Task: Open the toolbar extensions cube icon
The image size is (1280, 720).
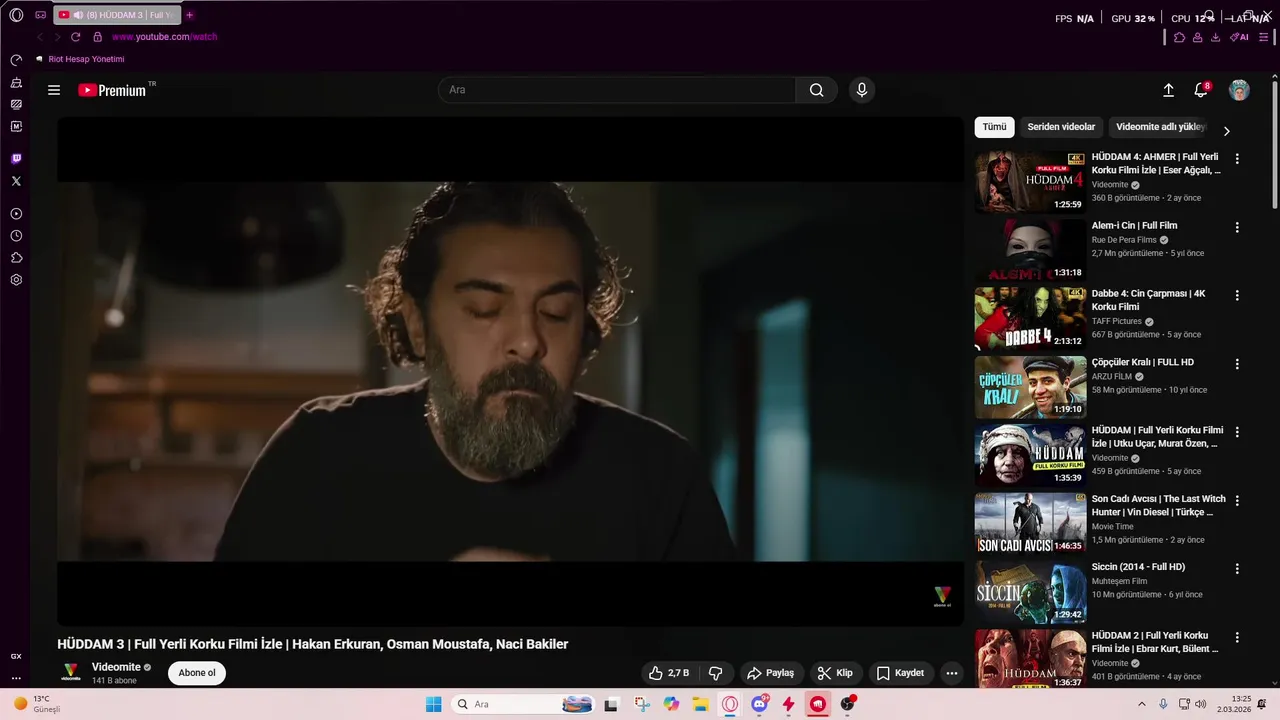Action: click(1179, 37)
